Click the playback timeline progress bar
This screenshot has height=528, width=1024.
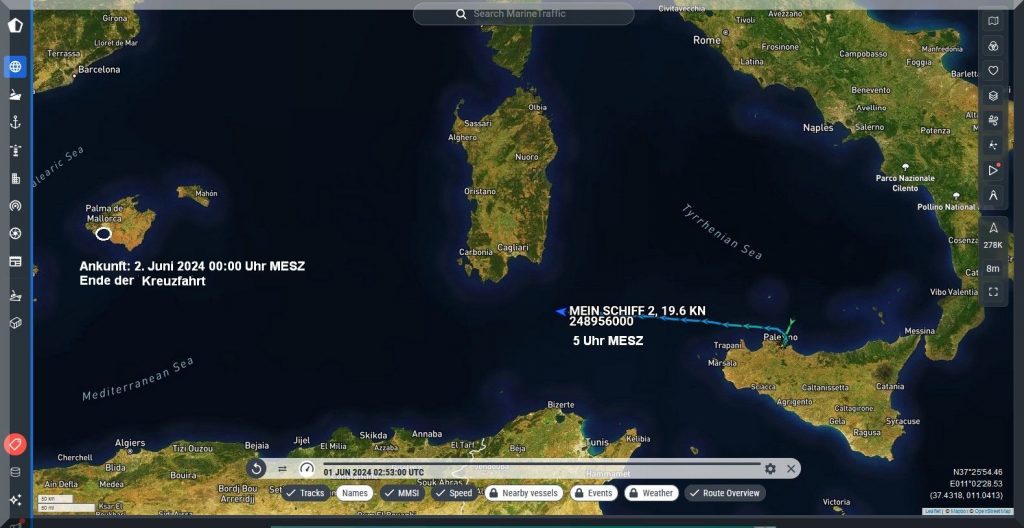click(540, 463)
